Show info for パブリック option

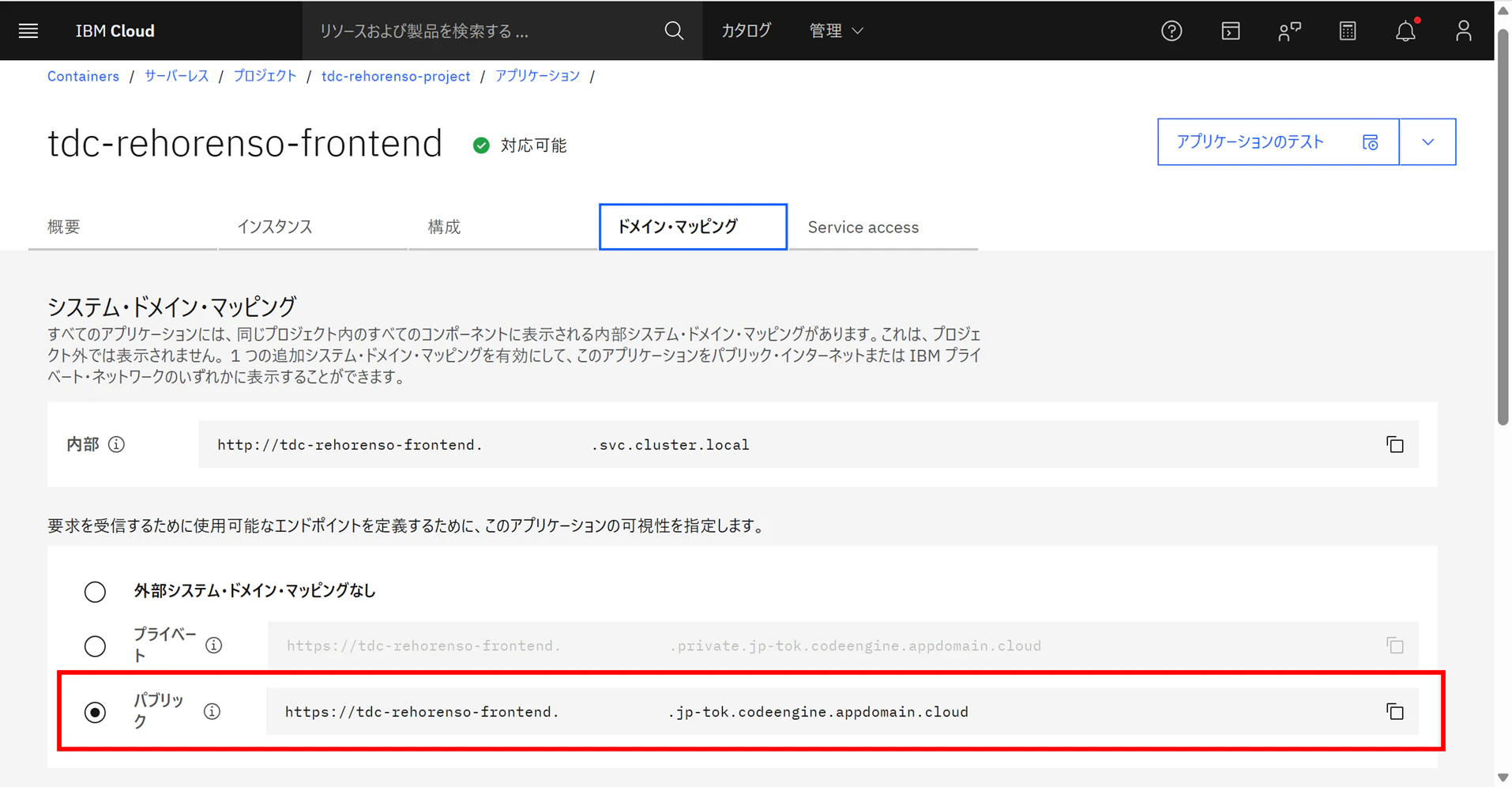pyautogui.click(x=212, y=712)
